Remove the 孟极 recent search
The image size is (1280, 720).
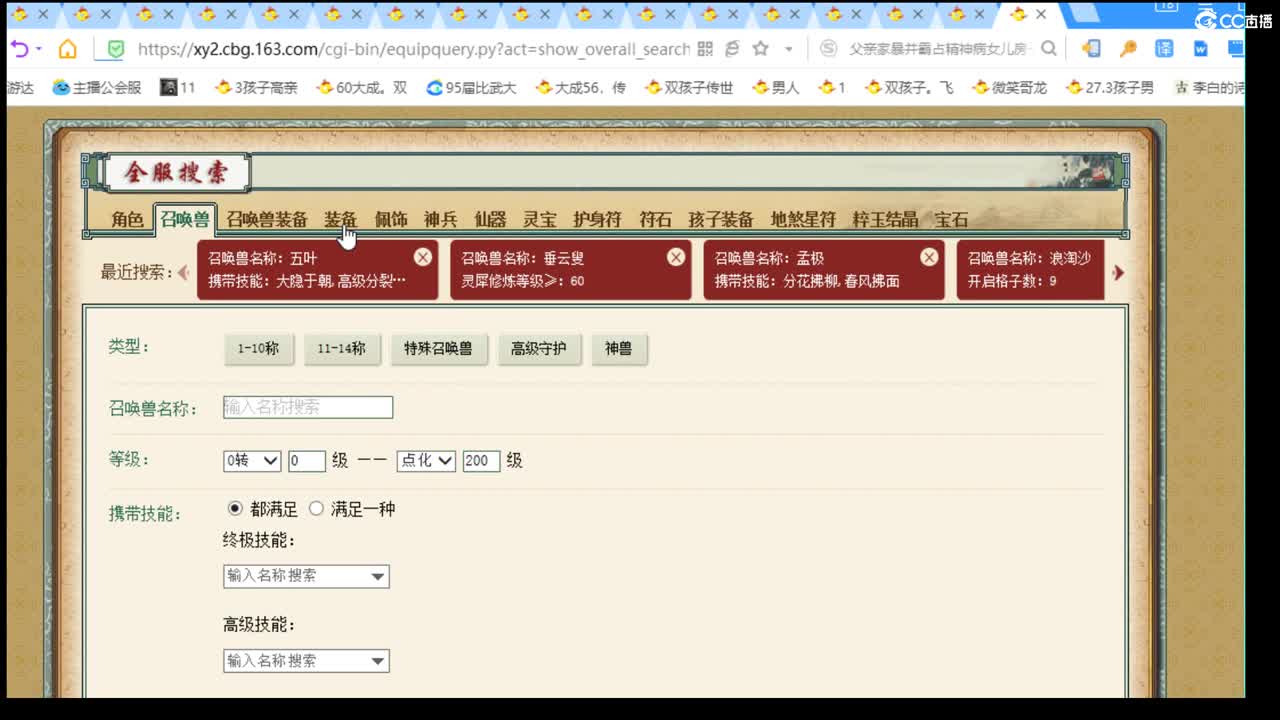coord(929,257)
